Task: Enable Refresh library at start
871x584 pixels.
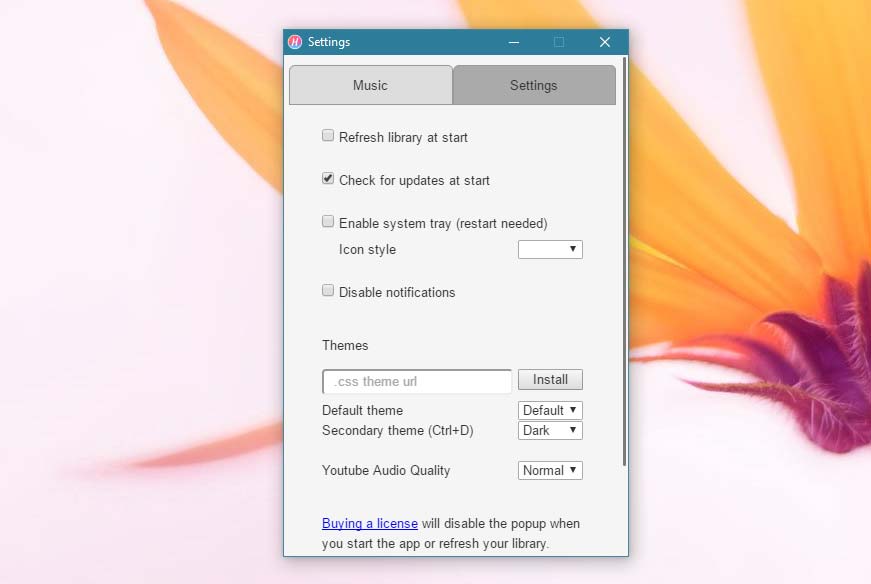Action: [328, 136]
